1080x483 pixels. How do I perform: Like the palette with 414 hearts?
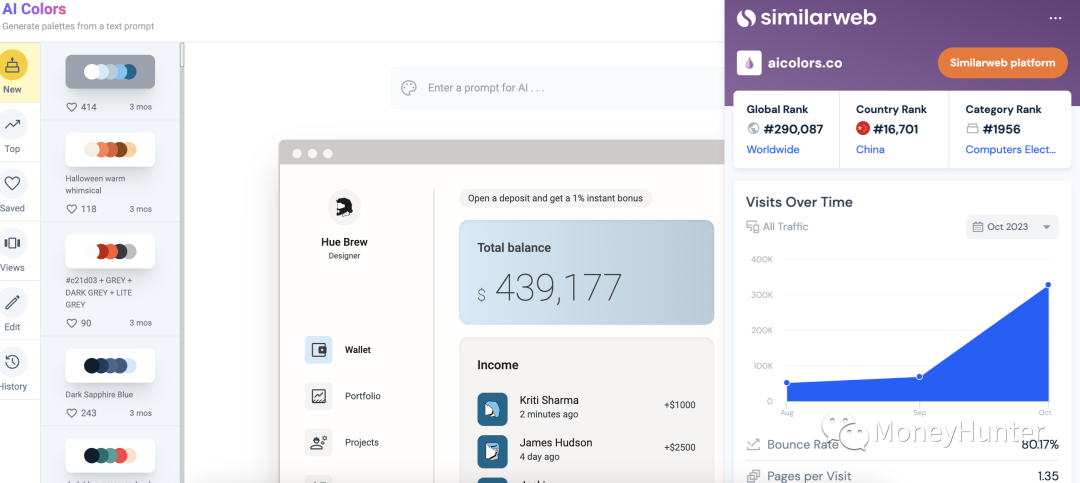pos(72,107)
